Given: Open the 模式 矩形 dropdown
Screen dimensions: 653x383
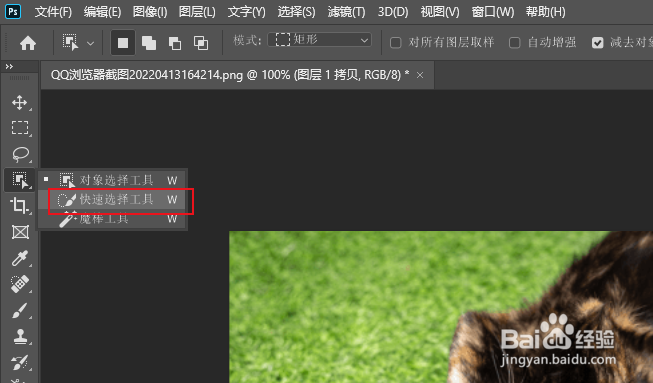Looking at the screenshot, I should (x=319, y=40).
